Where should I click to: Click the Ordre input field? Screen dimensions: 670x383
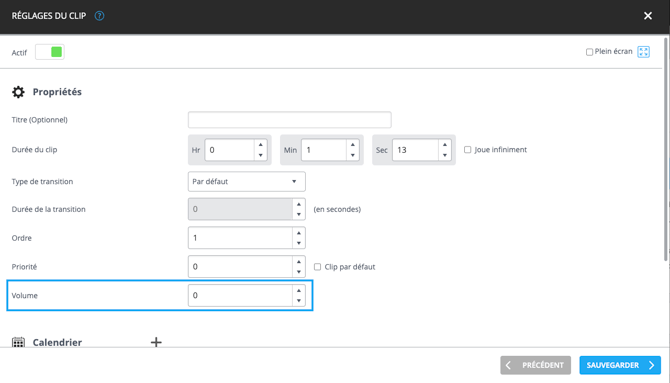[x=240, y=238]
